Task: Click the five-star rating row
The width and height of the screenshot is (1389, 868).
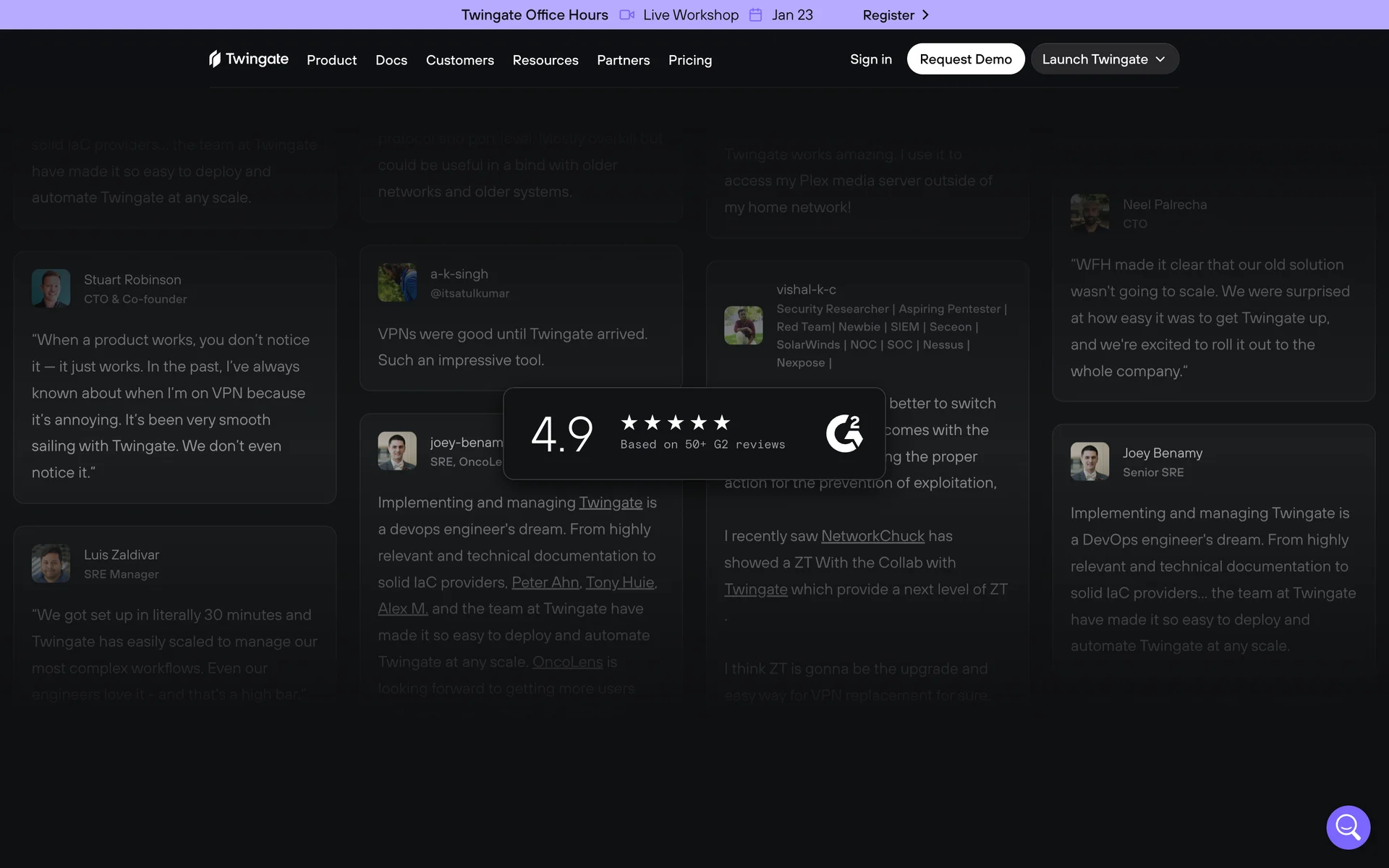Action: (x=675, y=422)
